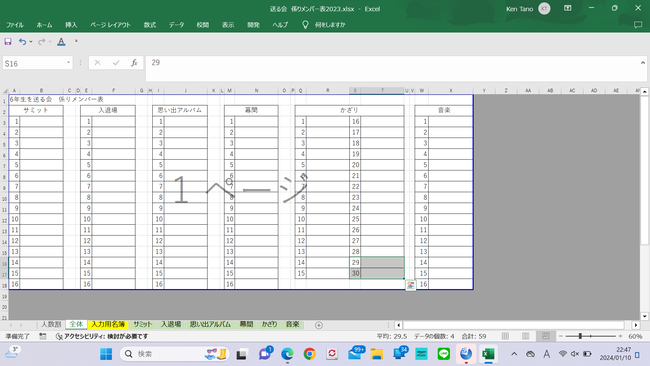Zoom out with the minus button
This screenshot has height=366, width=650.
coord(561,336)
